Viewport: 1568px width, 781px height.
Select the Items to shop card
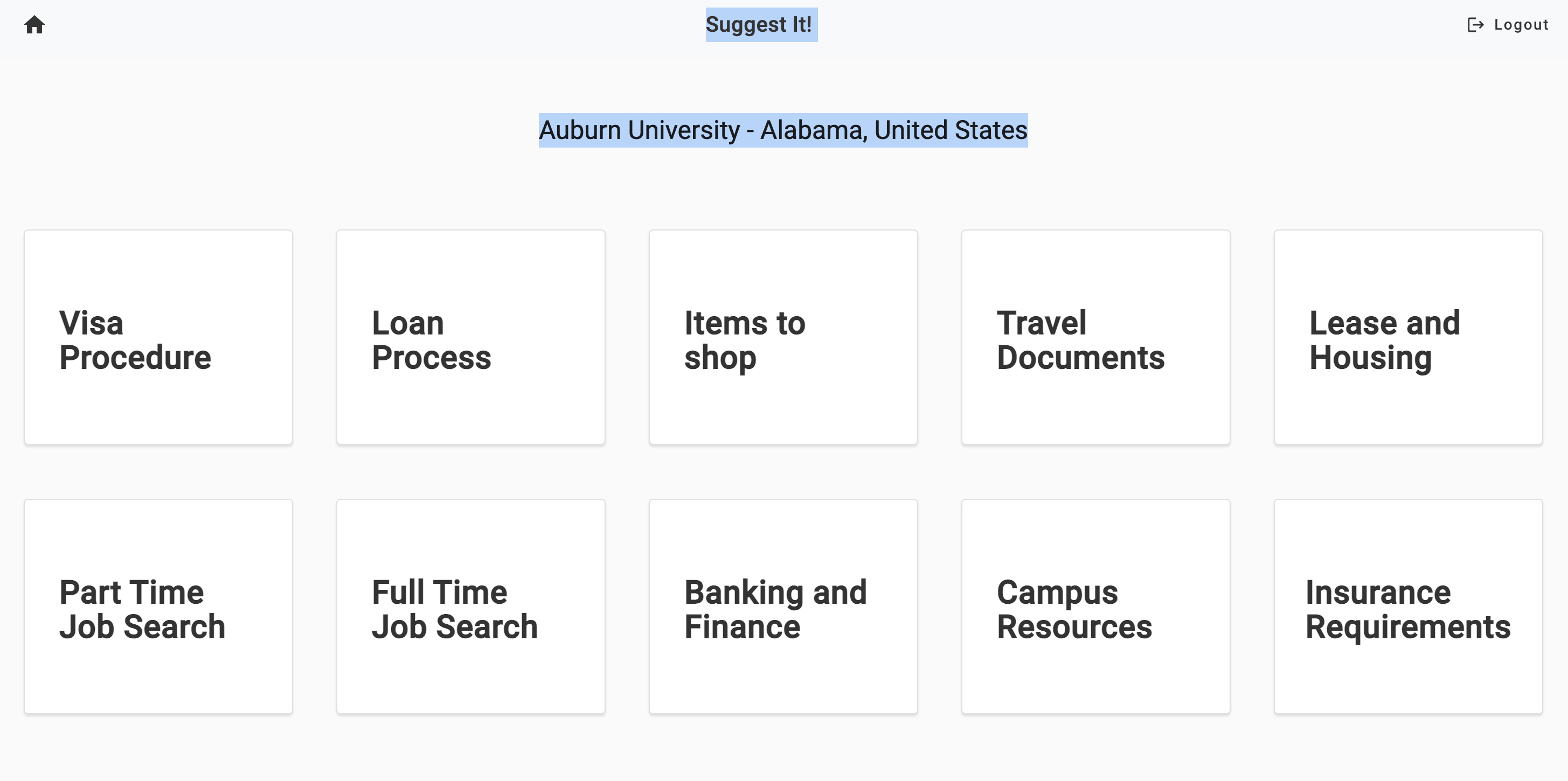[783, 337]
